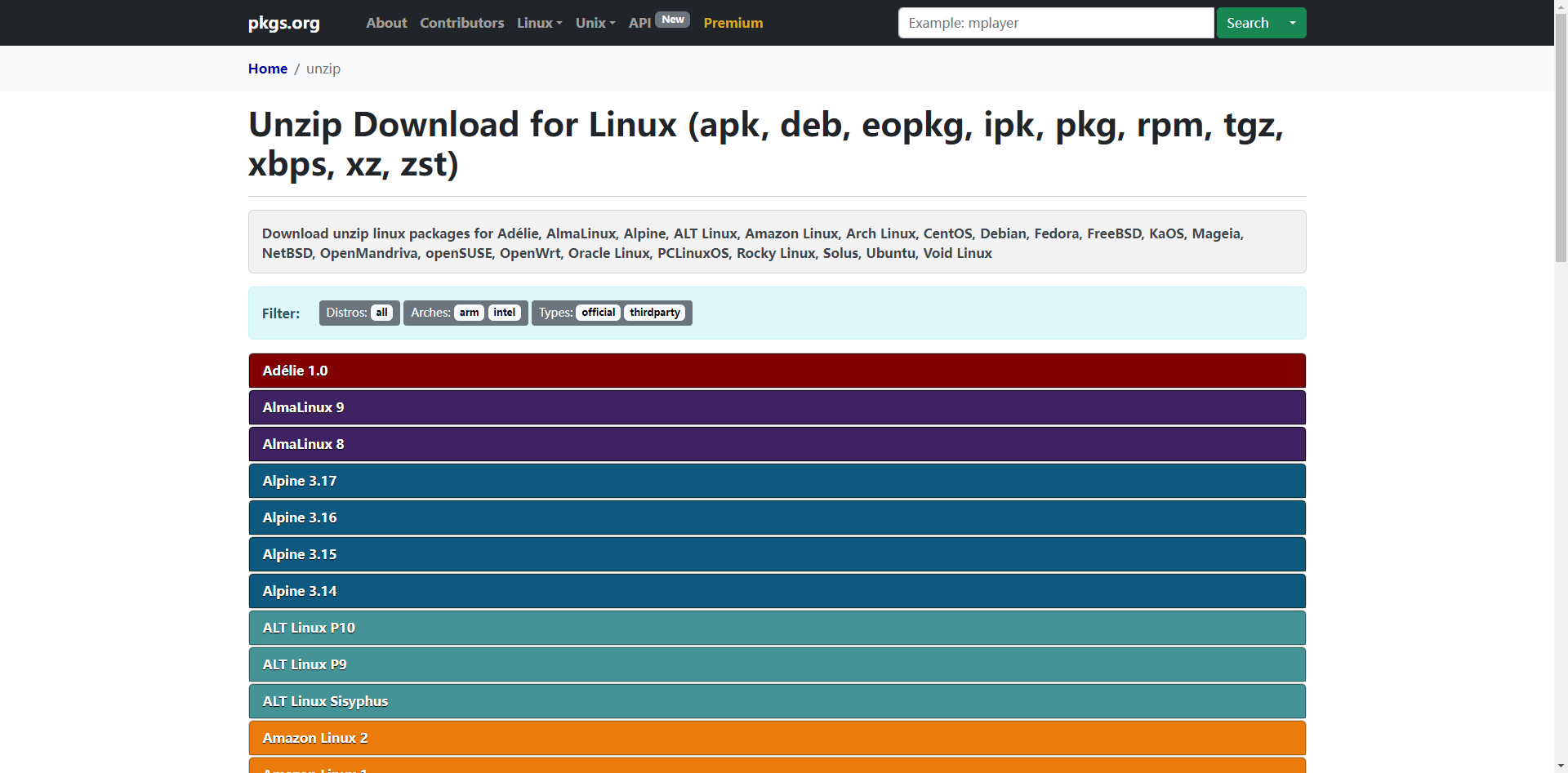Screen dimensions: 1568x773
Task: Expand the Adélie 1.0 section
Action: coord(777,371)
